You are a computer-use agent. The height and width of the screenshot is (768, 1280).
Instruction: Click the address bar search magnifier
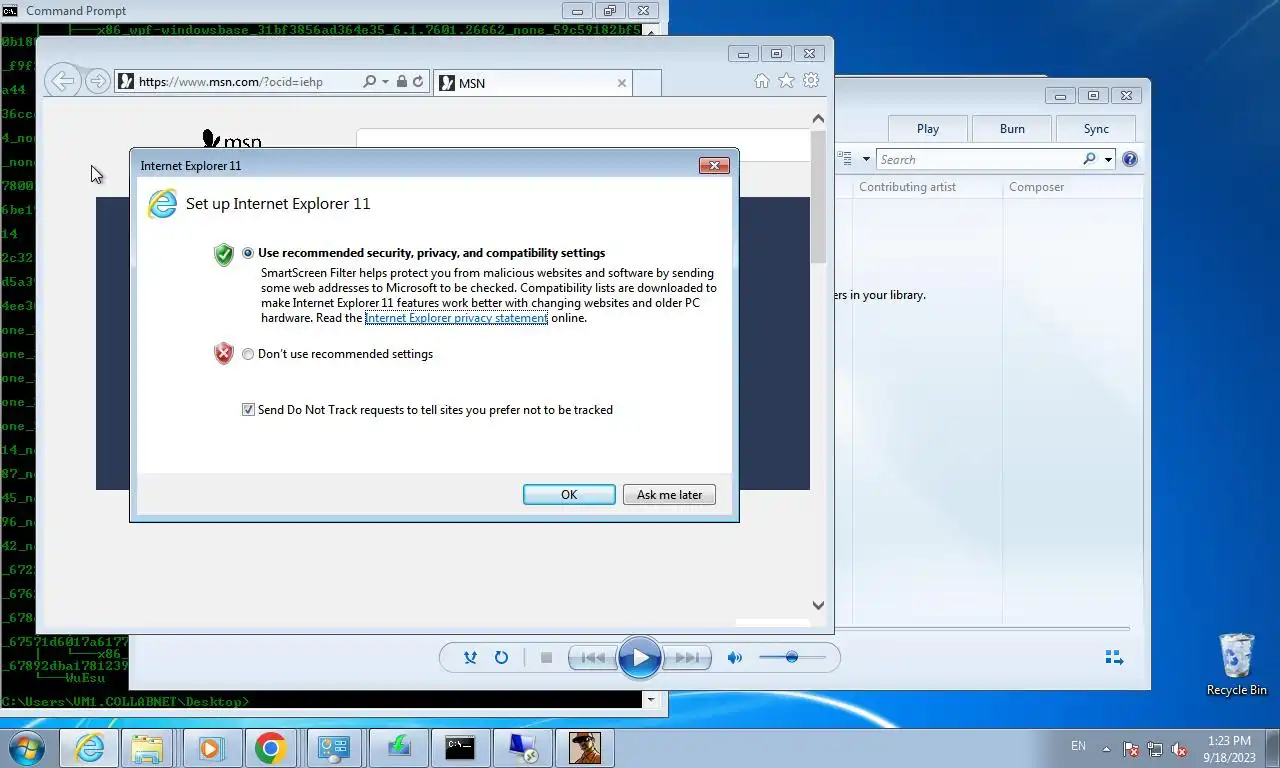(x=370, y=82)
